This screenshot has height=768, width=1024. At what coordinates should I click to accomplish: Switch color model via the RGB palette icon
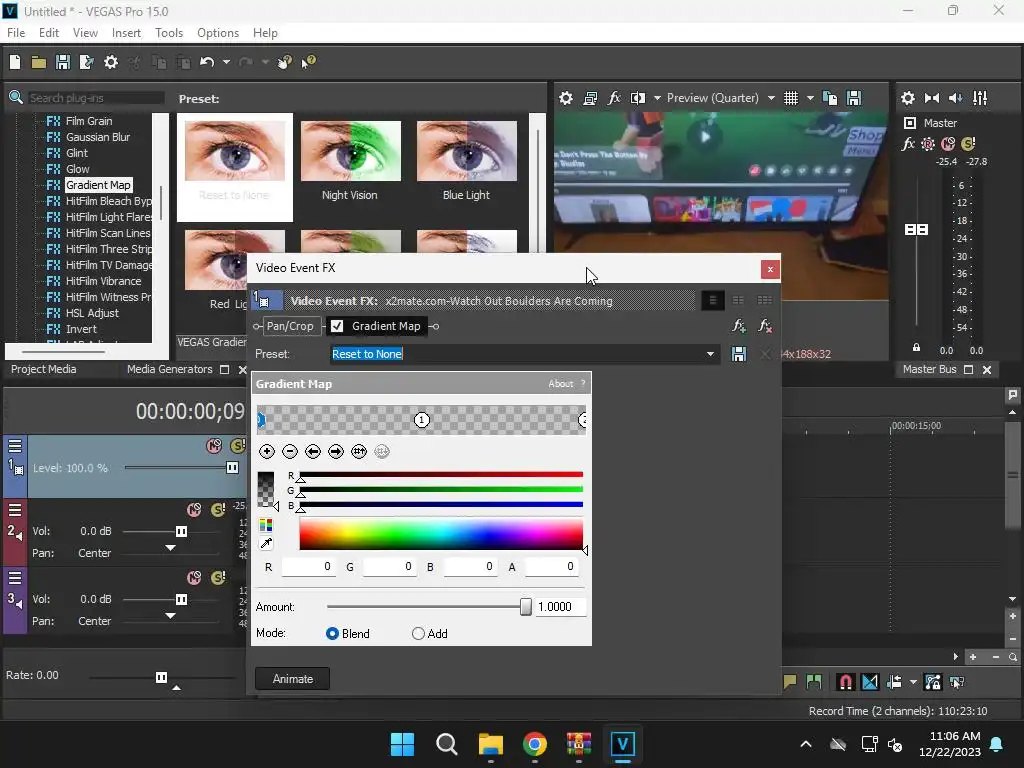pos(266,525)
